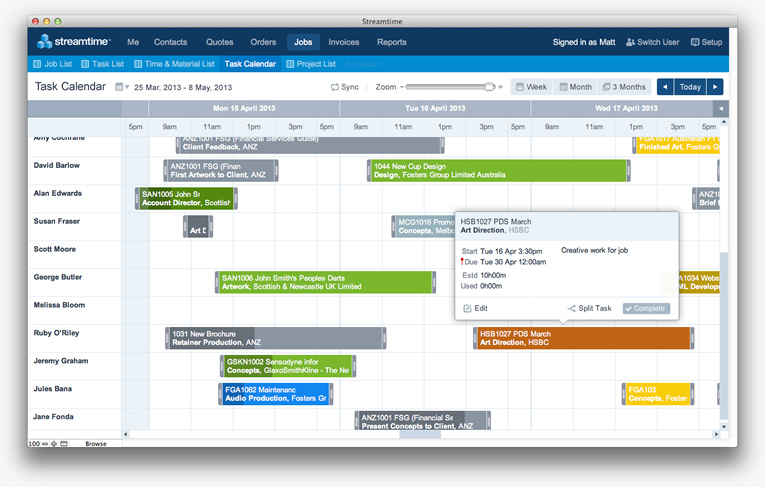
Task: Click the Switch User people icon
Action: click(630, 42)
